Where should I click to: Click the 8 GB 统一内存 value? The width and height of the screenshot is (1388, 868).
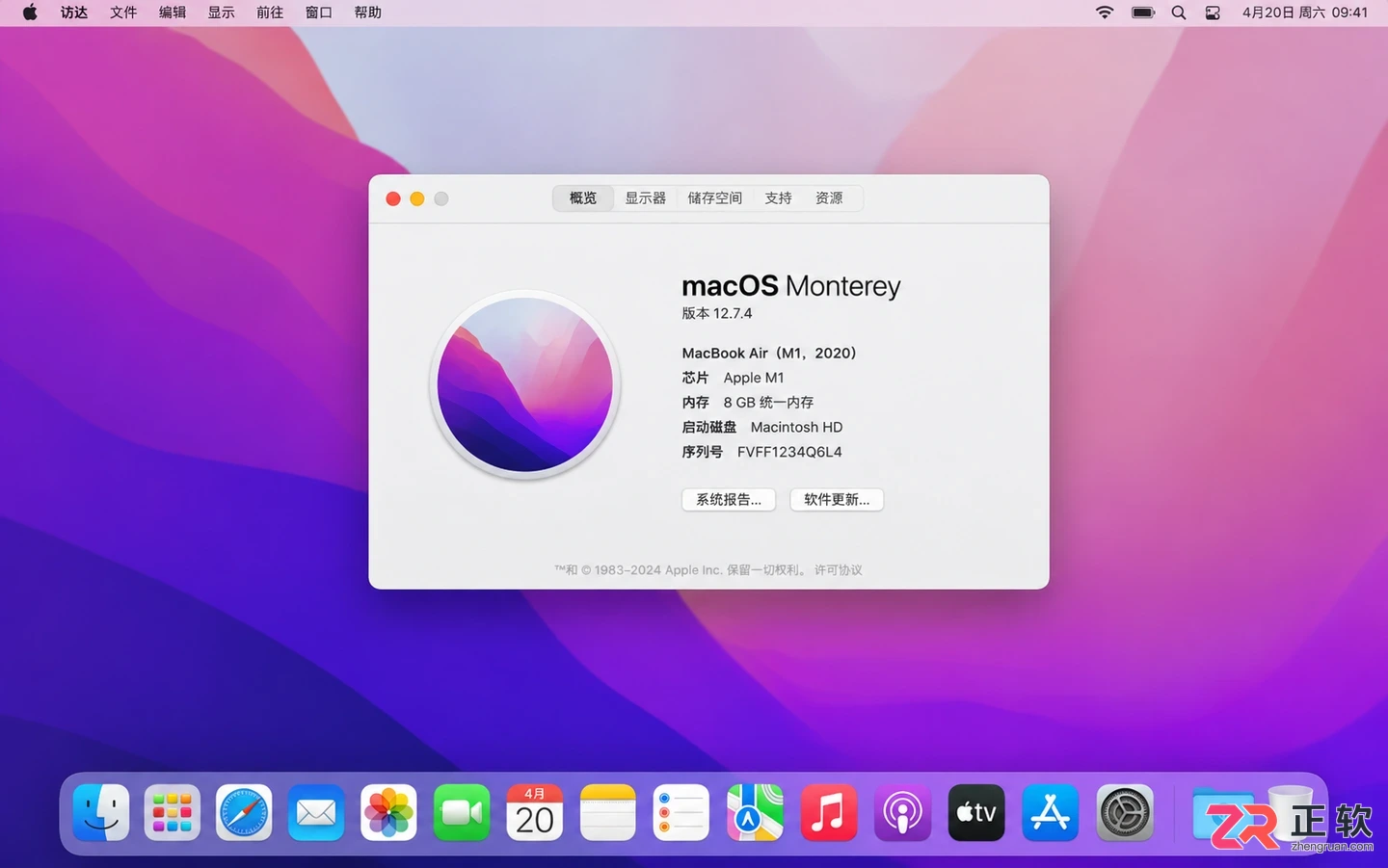pos(768,403)
